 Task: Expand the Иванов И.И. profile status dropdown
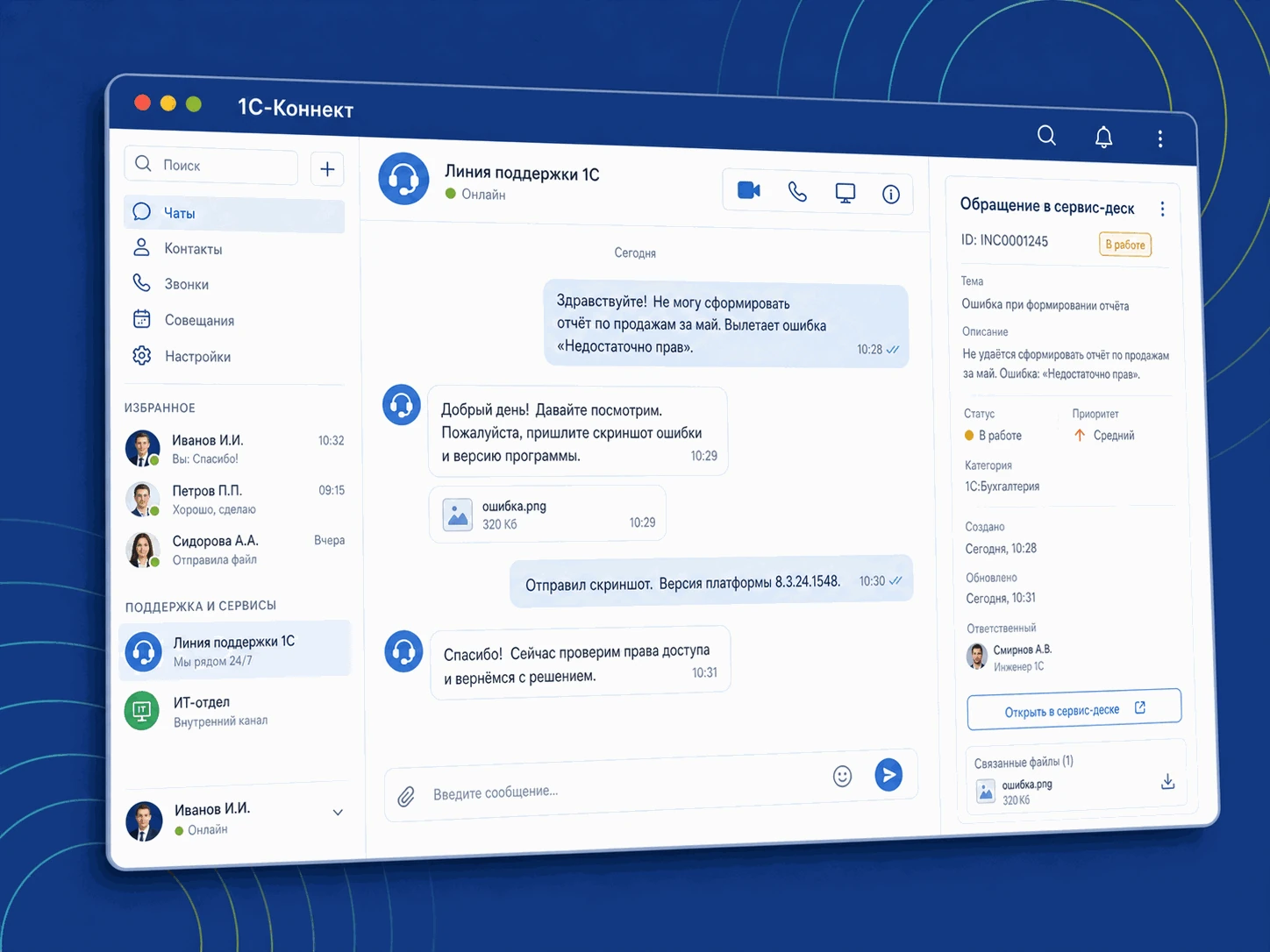pos(338,813)
